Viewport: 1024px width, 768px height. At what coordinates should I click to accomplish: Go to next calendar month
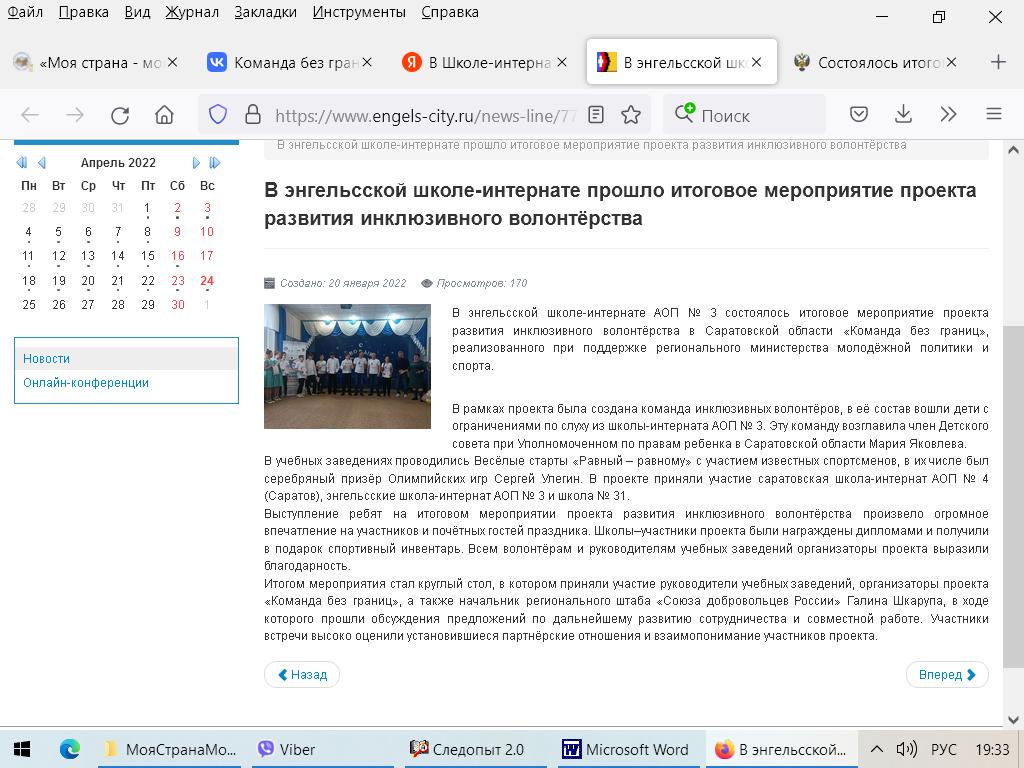click(x=195, y=163)
